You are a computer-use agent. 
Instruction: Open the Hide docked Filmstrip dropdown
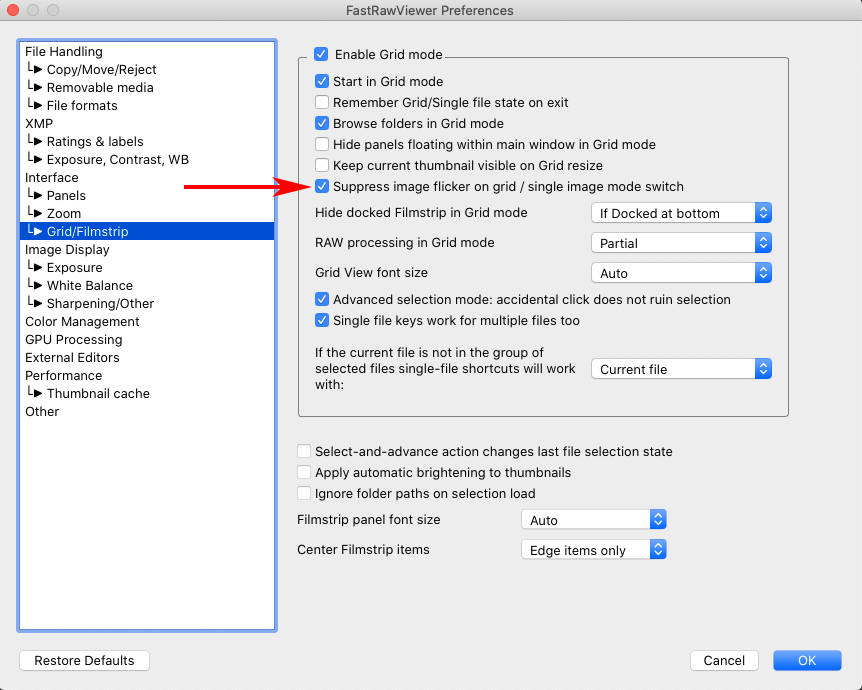681,213
